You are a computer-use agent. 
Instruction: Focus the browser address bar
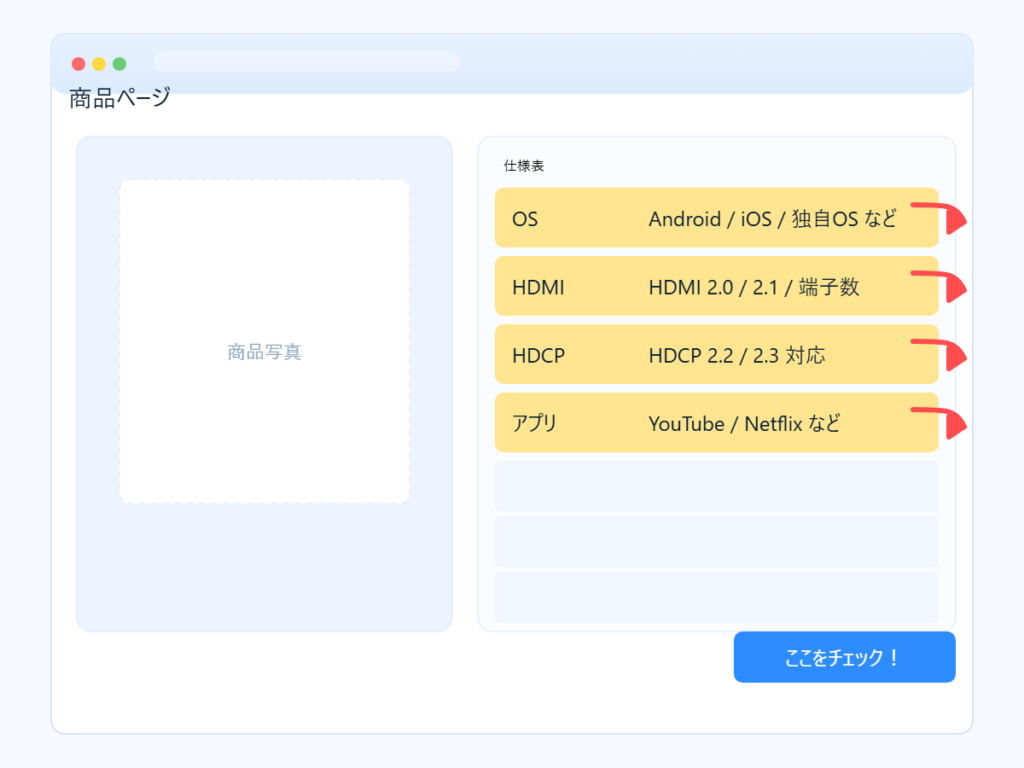pyautogui.click(x=307, y=62)
